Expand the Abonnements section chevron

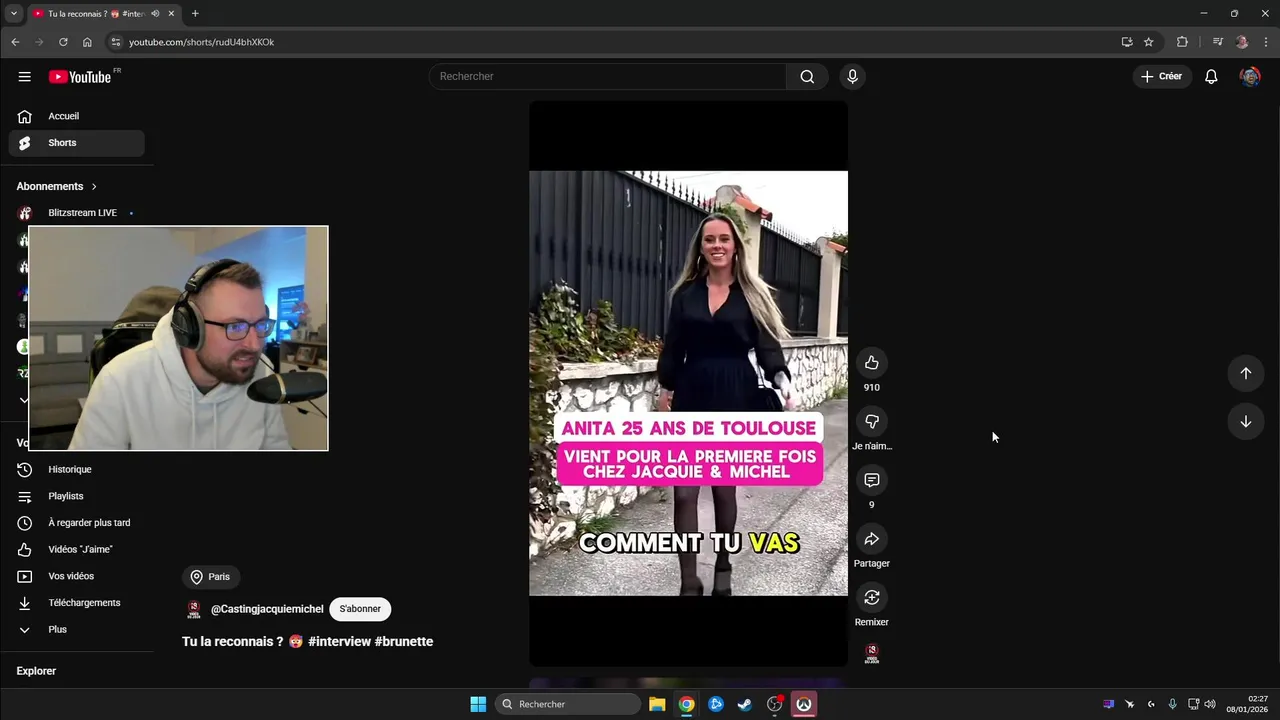[x=94, y=187]
